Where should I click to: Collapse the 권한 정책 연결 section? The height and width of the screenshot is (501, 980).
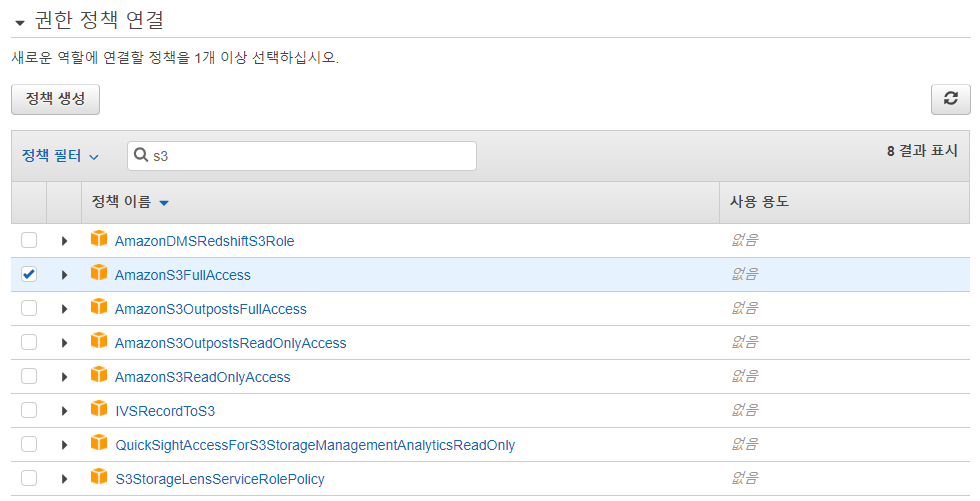click(19, 23)
